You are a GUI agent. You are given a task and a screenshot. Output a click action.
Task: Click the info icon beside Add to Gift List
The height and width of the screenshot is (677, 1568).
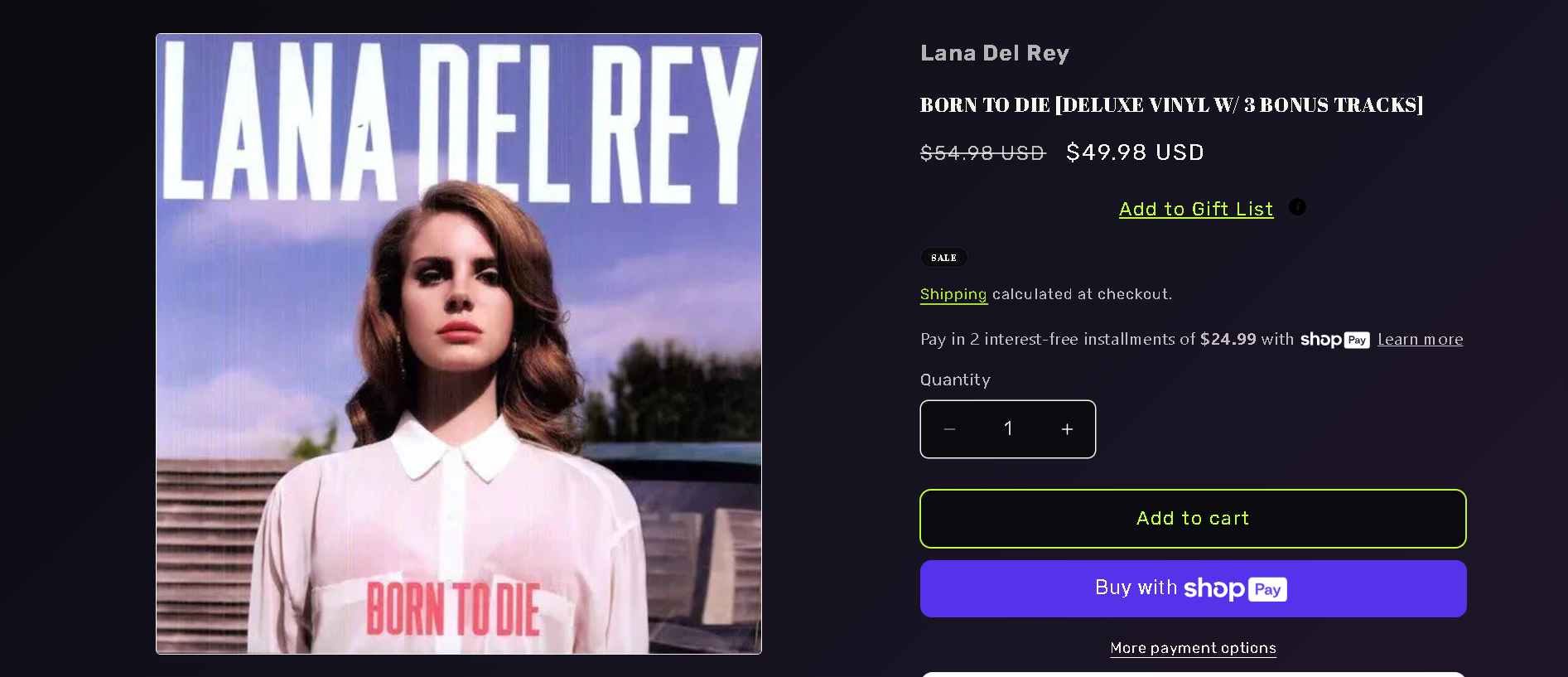point(1297,207)
